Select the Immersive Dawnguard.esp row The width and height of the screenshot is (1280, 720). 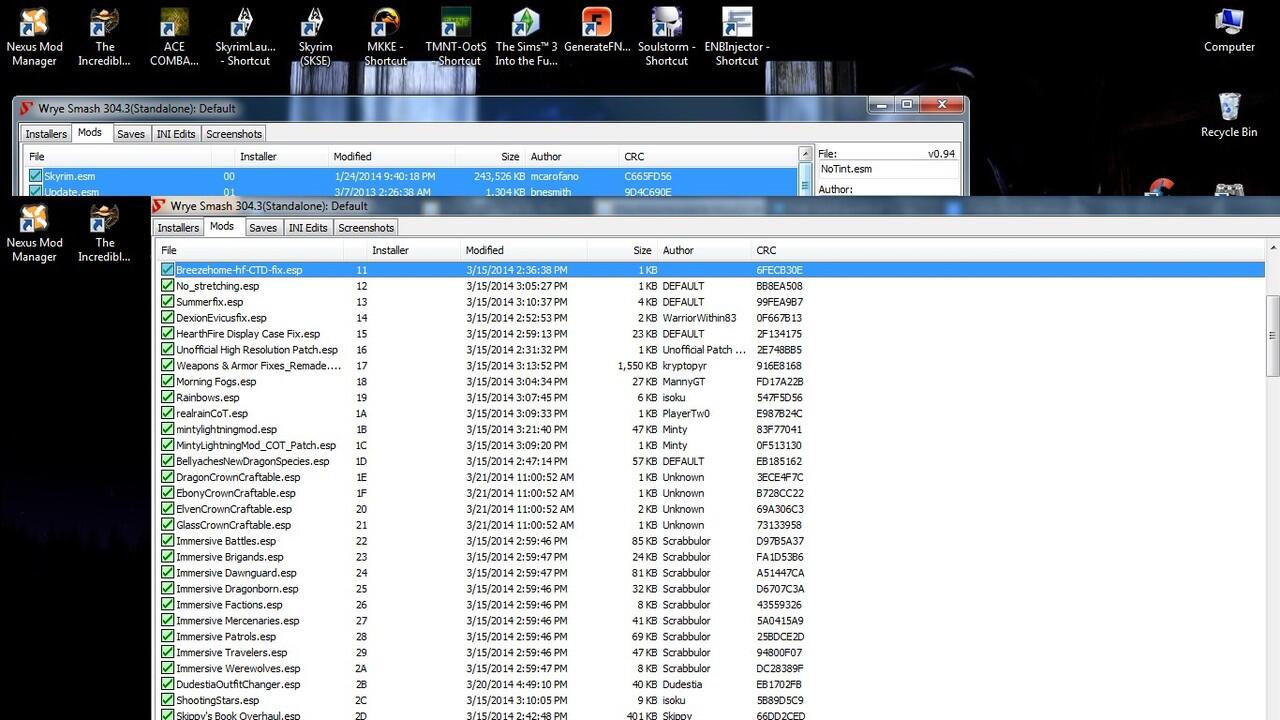[710, 573]
